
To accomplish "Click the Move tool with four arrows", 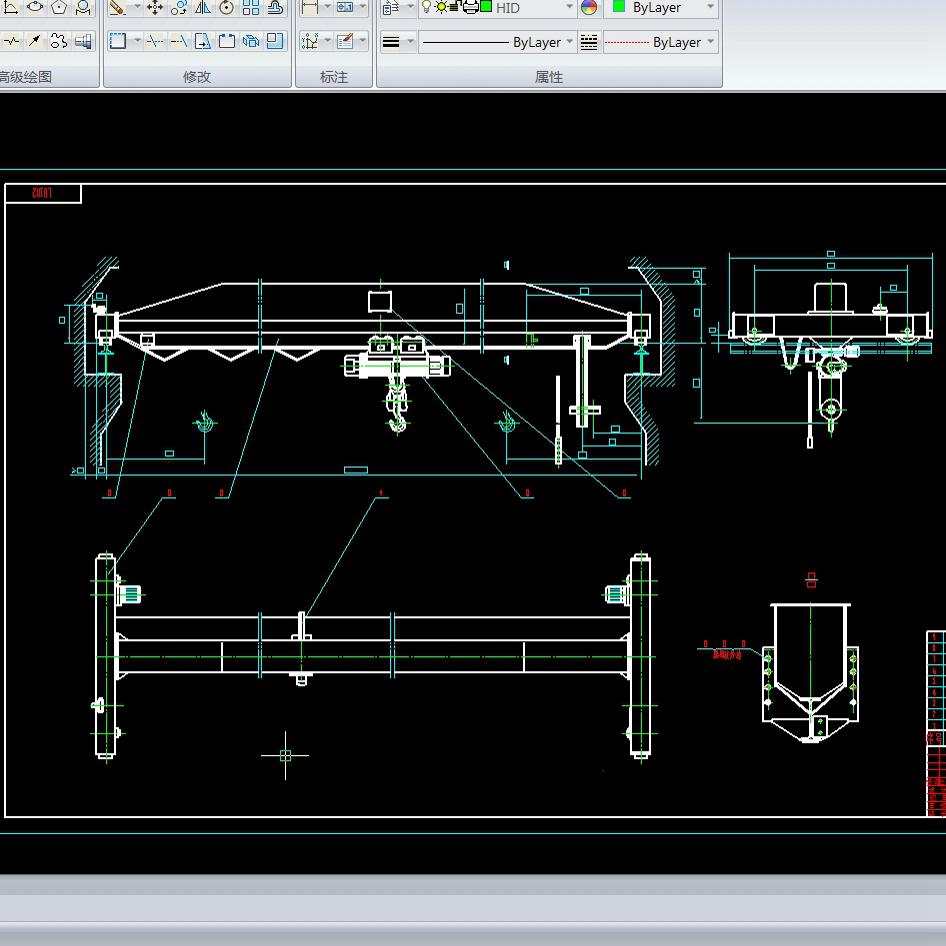I will 155,8.
